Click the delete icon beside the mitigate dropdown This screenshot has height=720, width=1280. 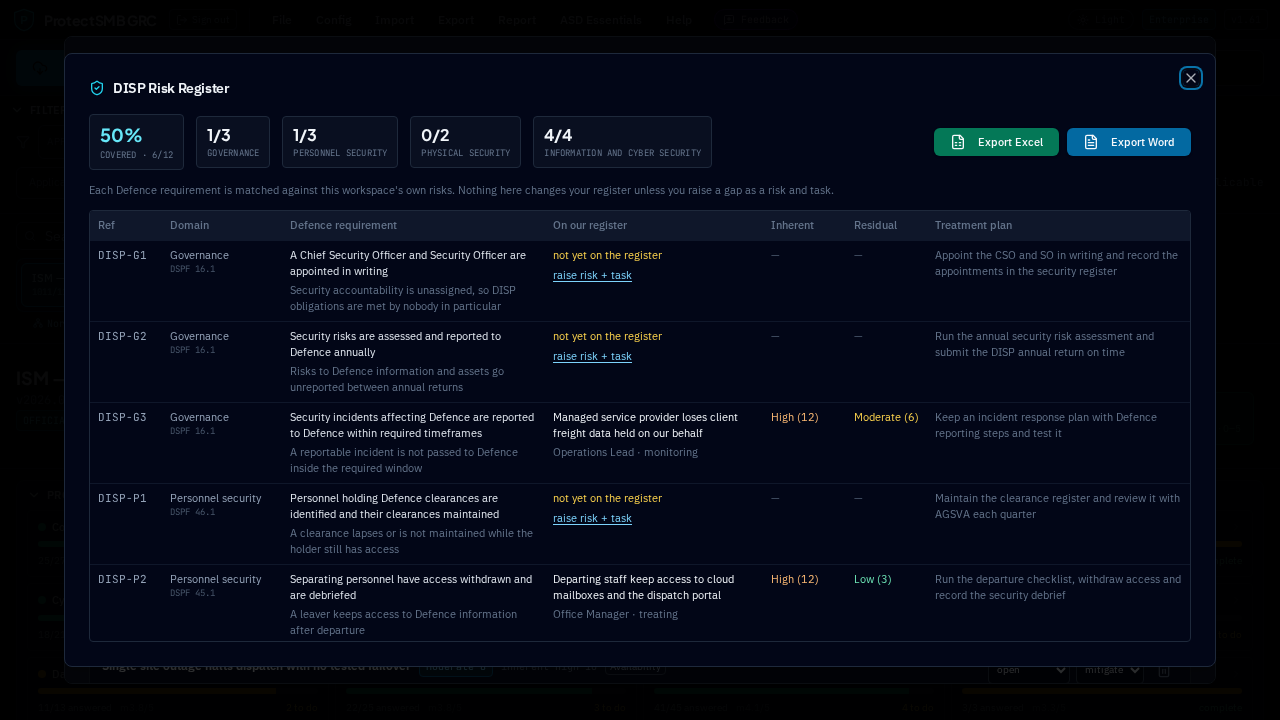tap(1164, 670)
